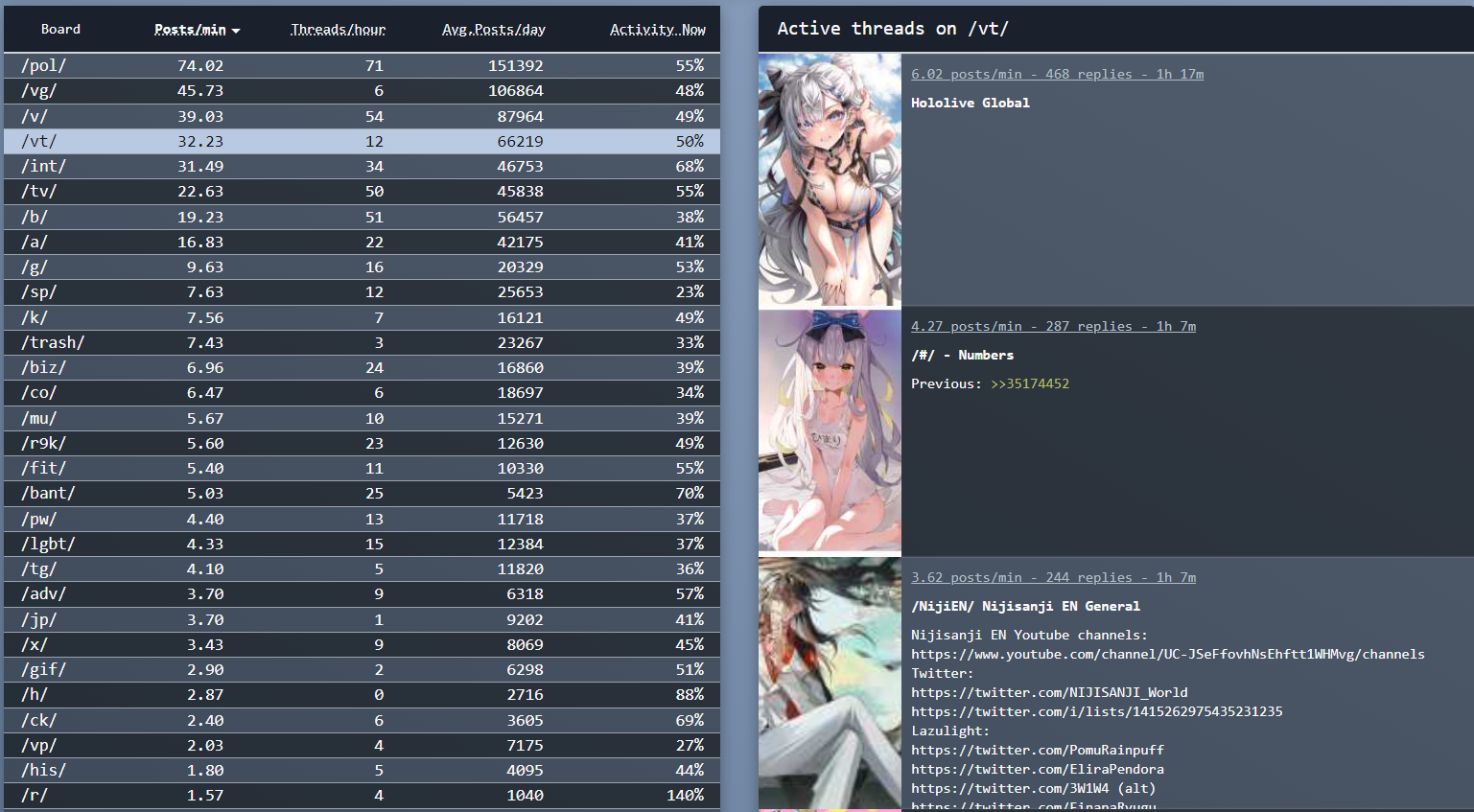Image resolution: width=1474 pixels, height=812 pixels.
Task: Click the /NijiEN/ Nijisanji EN General title
Action: tap(1025, 606)
